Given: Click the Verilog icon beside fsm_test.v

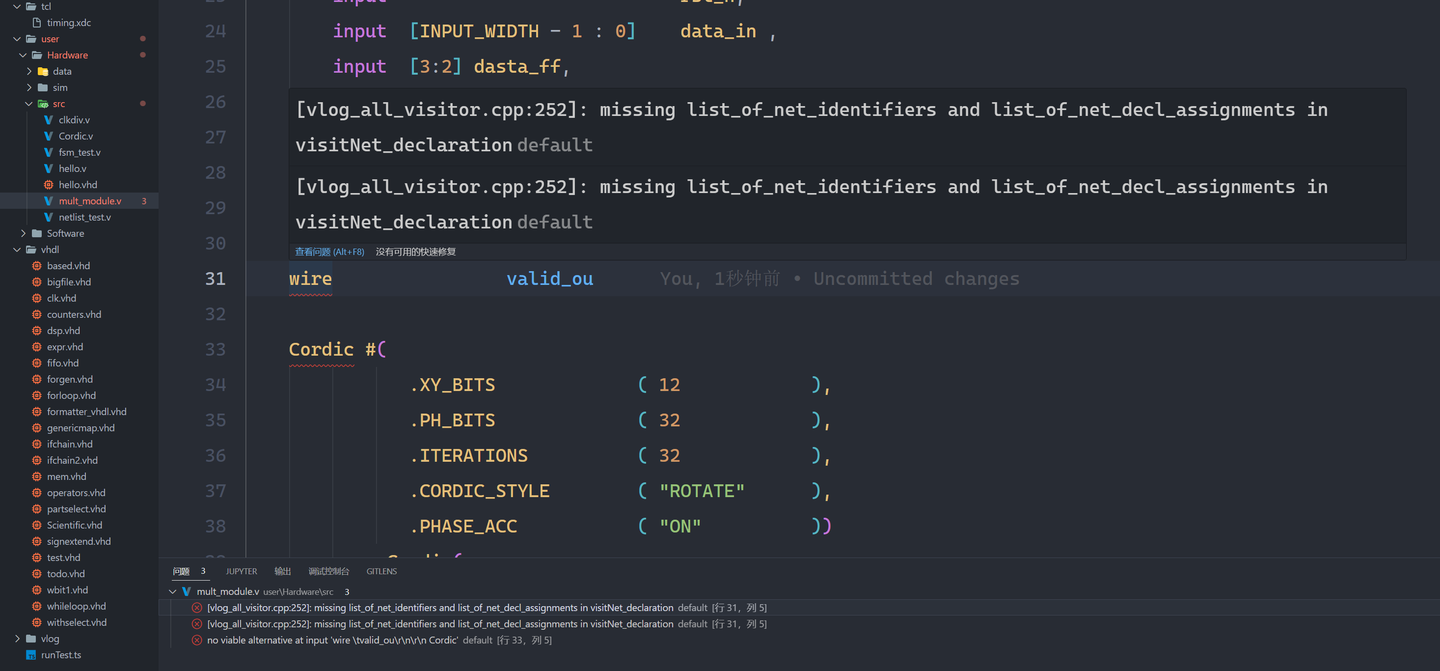Looking at the screenshot, I should [49, 152].
